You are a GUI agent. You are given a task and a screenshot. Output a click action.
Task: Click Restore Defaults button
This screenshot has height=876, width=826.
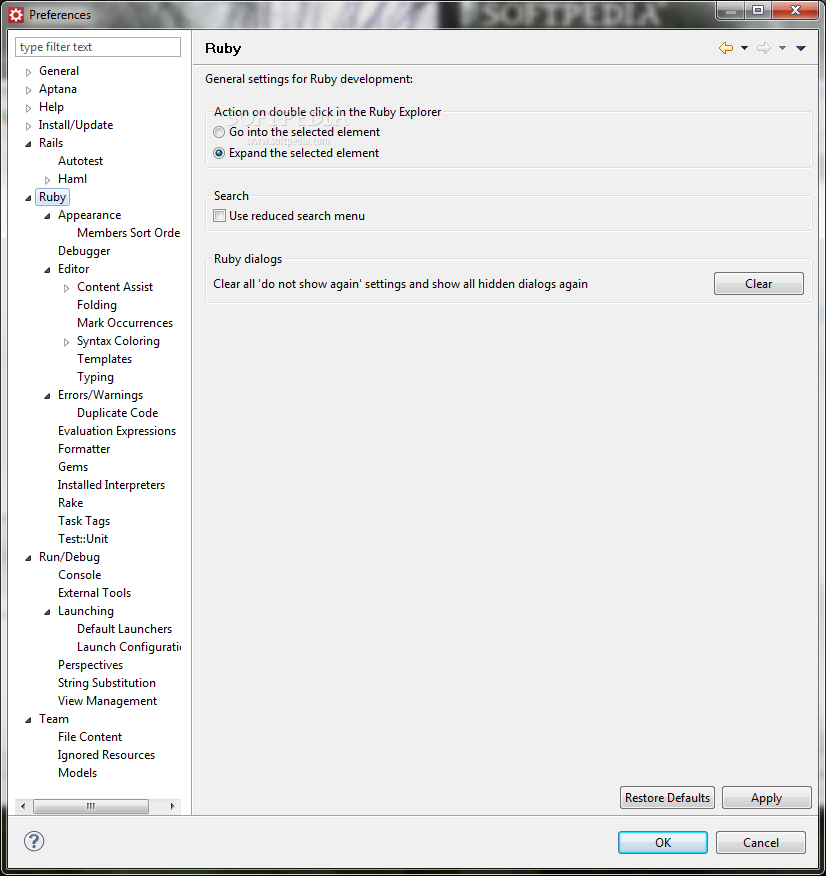[x=667, y=797]
